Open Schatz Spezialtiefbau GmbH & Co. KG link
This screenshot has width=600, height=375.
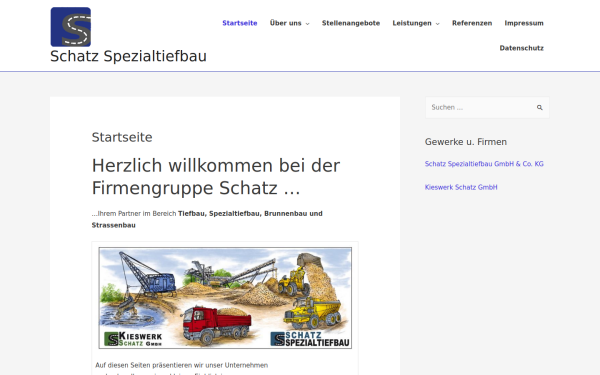point(484,164)
